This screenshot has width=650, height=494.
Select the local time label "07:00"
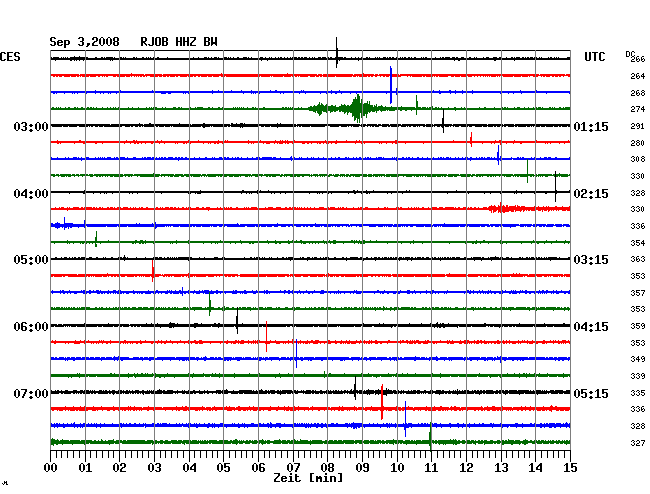(31, 393)
